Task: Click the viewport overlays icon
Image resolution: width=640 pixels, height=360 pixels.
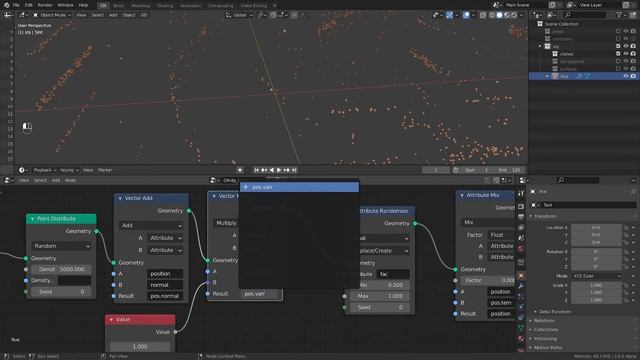Action: (x=466, y=15)
